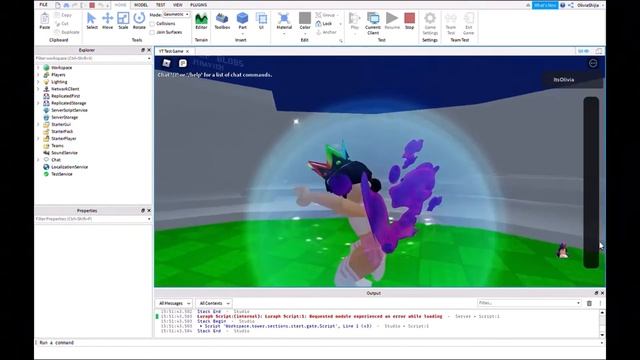Open the Toolbox panel
Viewport: 640px width, 360px height.
pos(222,21)
